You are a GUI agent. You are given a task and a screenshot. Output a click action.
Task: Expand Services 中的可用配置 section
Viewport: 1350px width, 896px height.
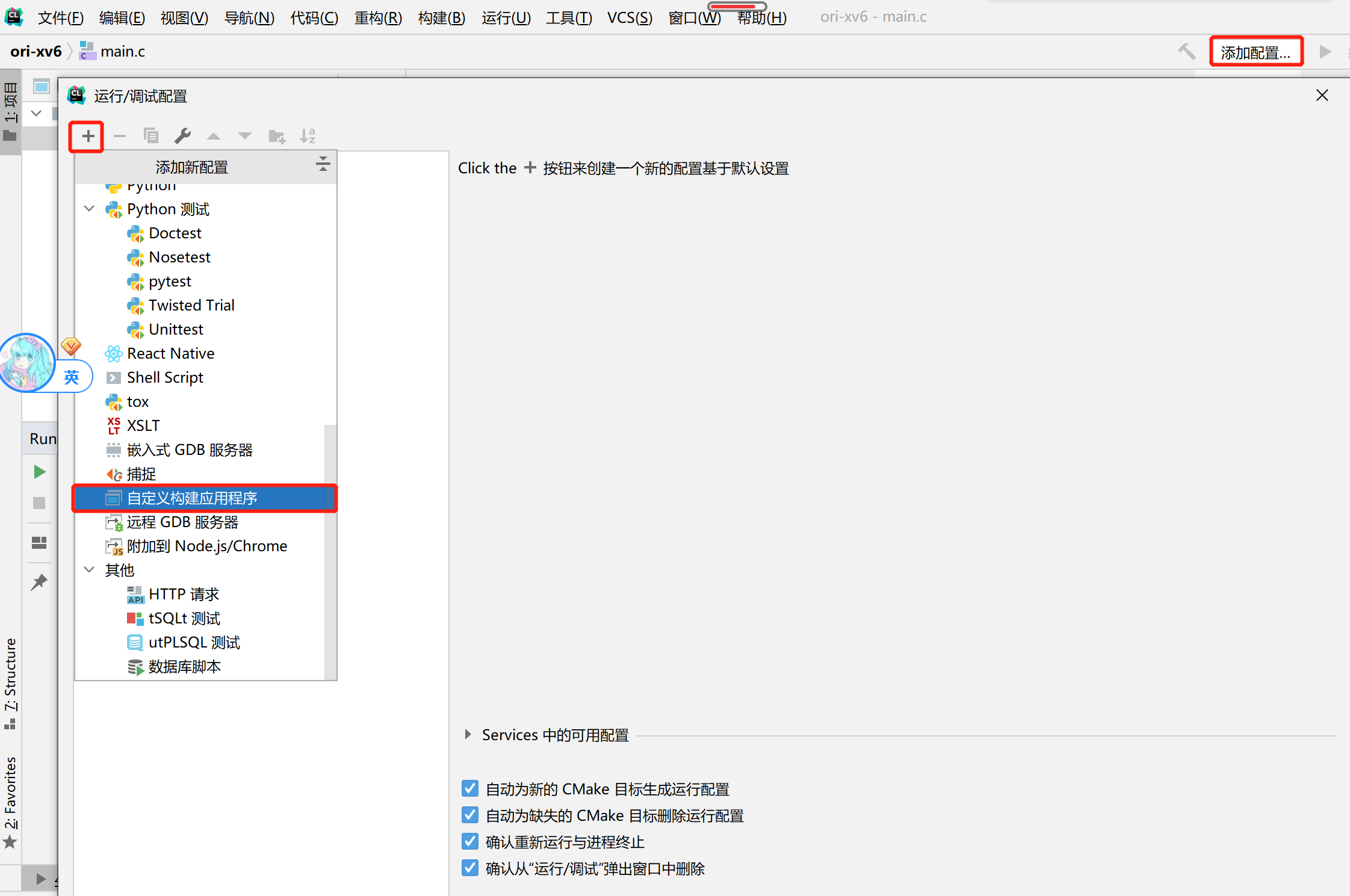click(468, 734)
